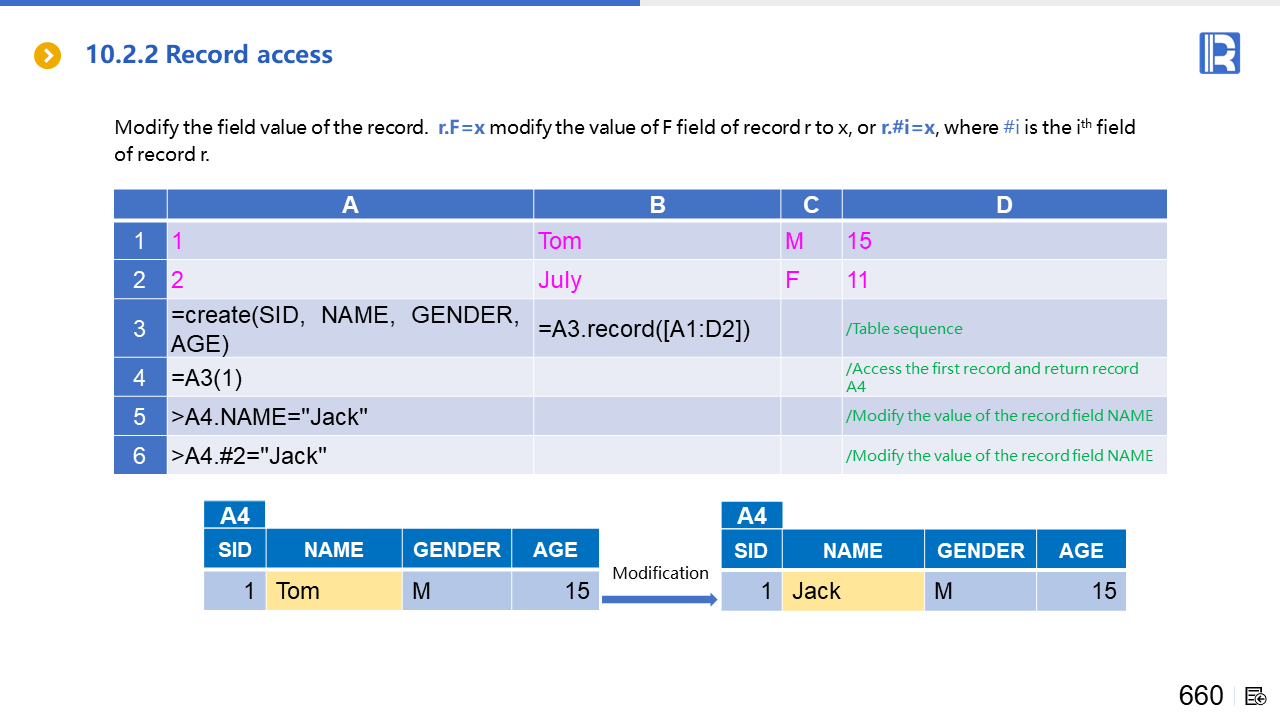
Task: Click the slide progress bar at top
Action: [320, 3]
